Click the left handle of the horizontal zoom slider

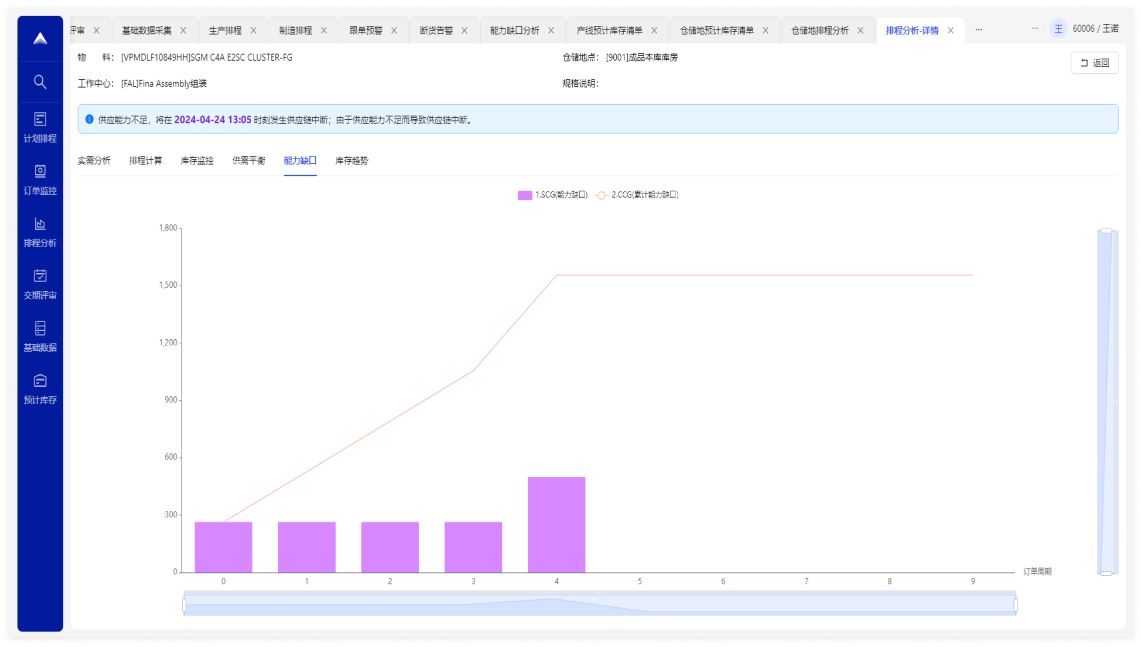click(184, 604)
